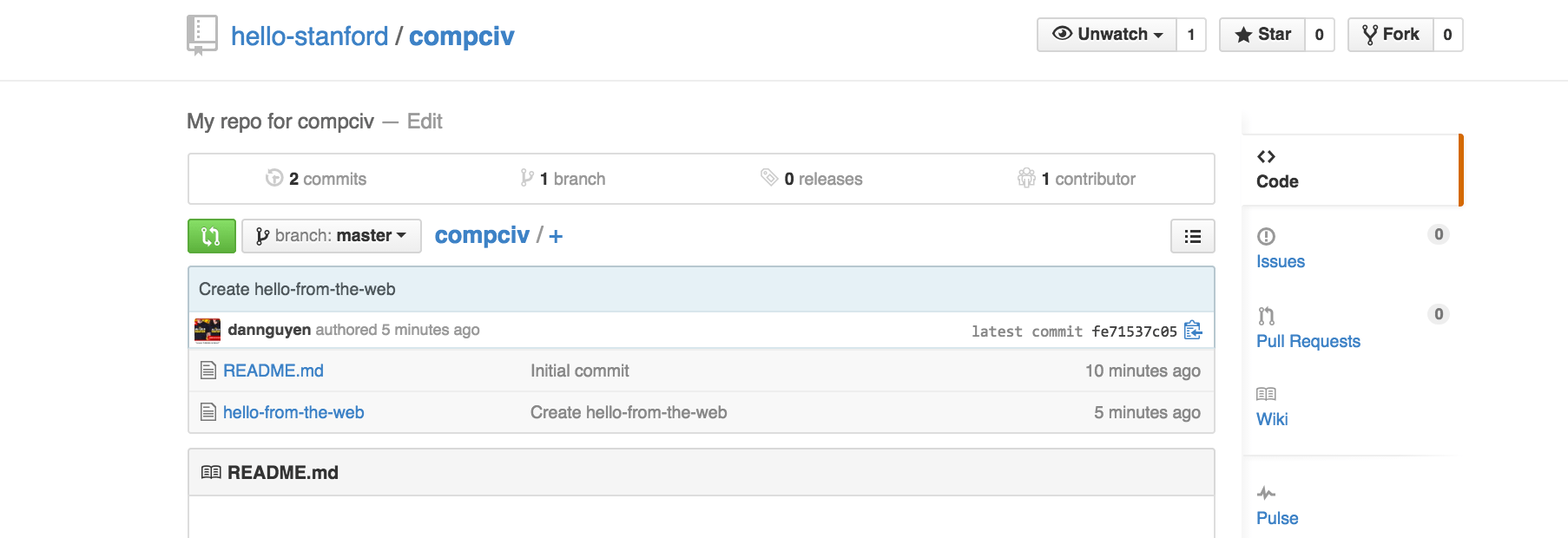Open the Pull Requests tab

(1308, 342)
